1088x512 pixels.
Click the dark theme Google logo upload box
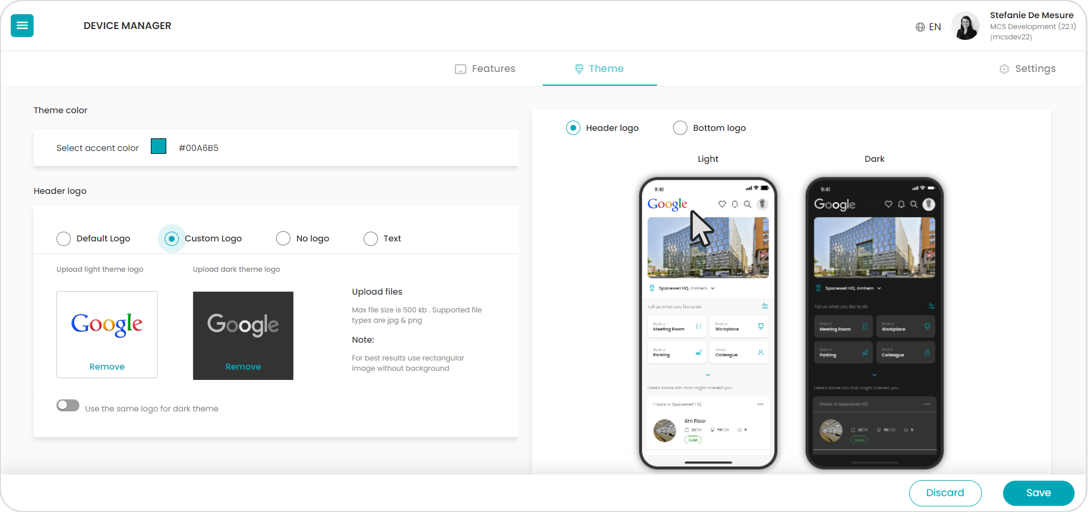243,335
